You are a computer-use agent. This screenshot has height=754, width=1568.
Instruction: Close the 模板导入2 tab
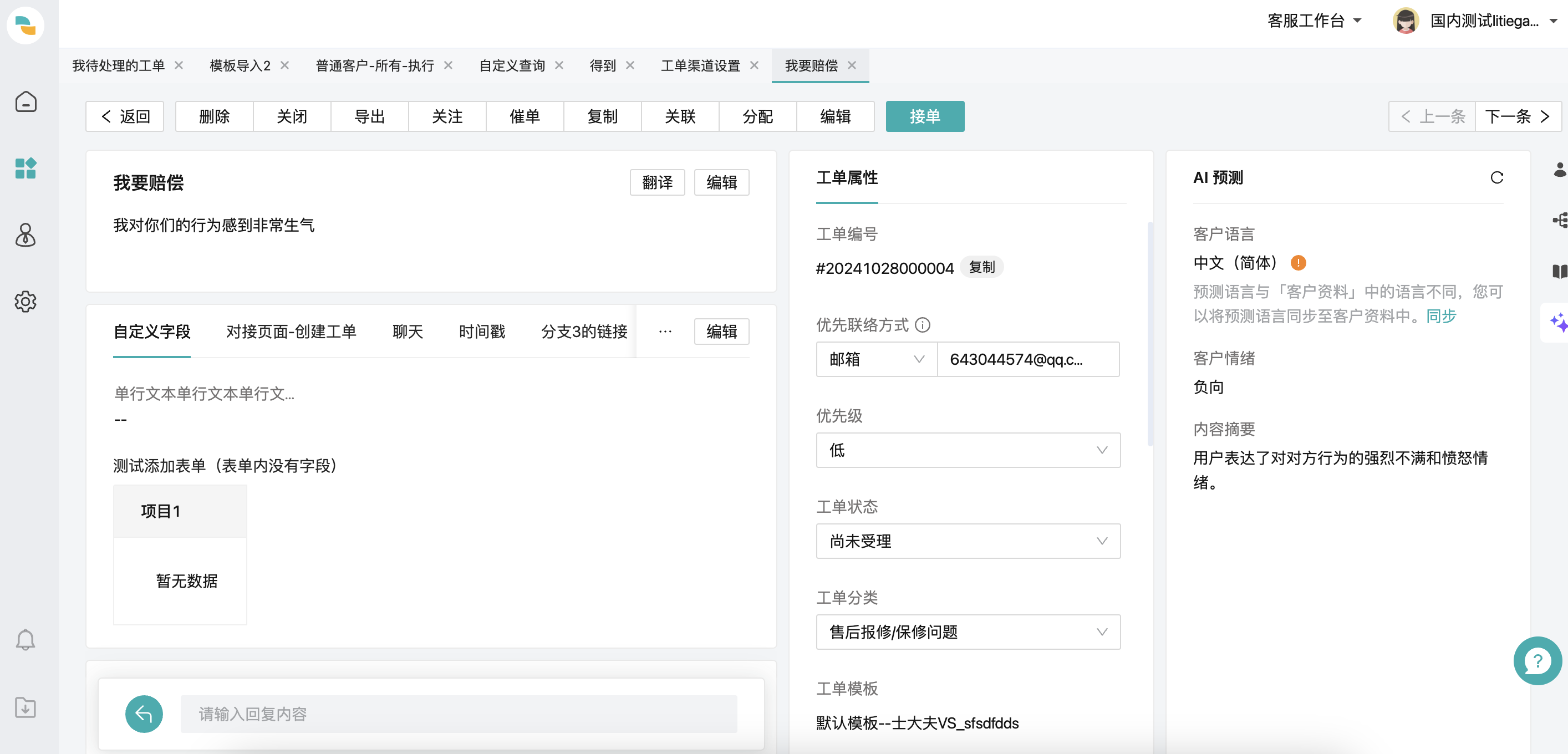click(x=284, y=65)
